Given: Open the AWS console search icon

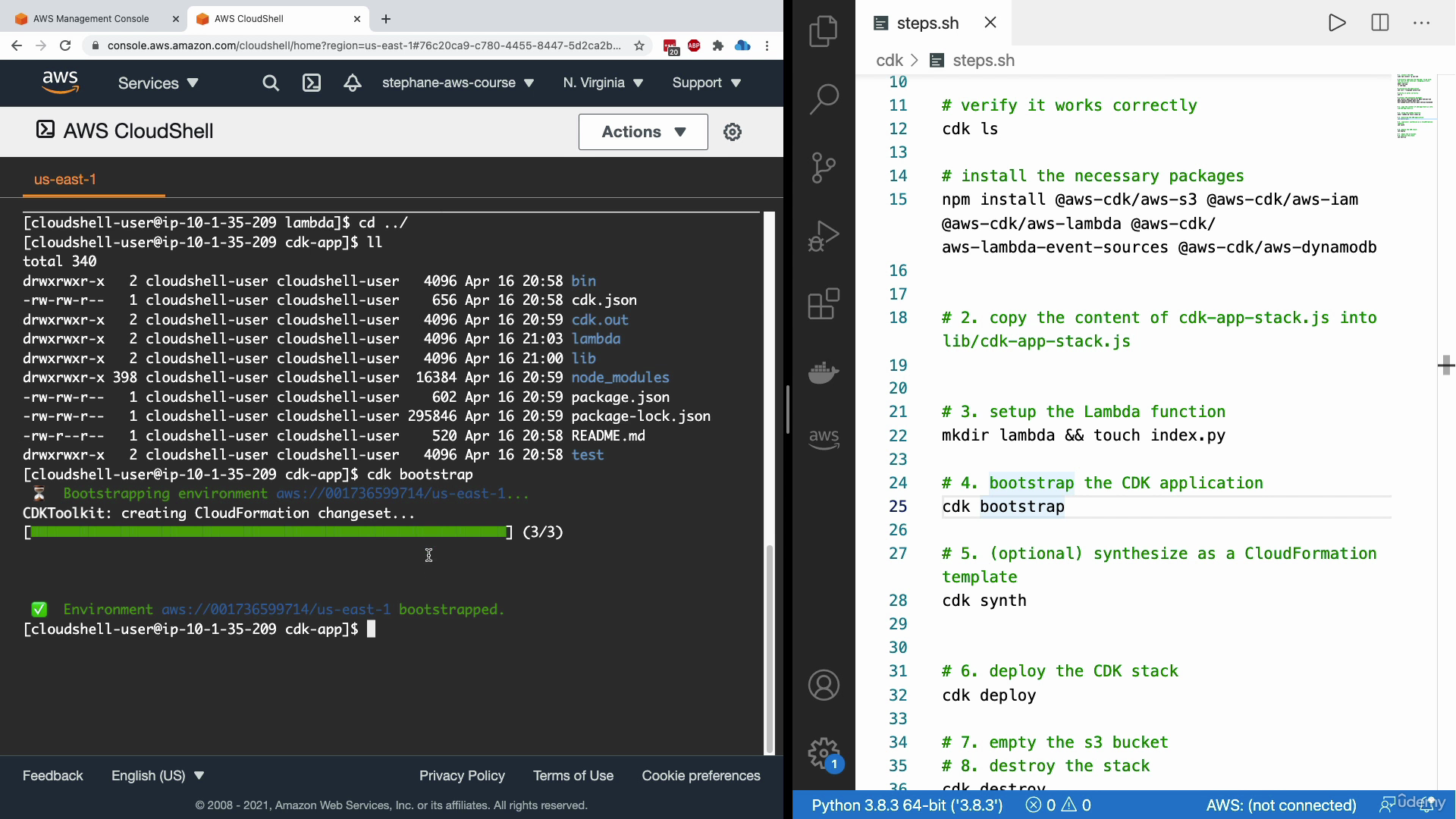Looking at the screenshot, I should [x=271, y=83].
